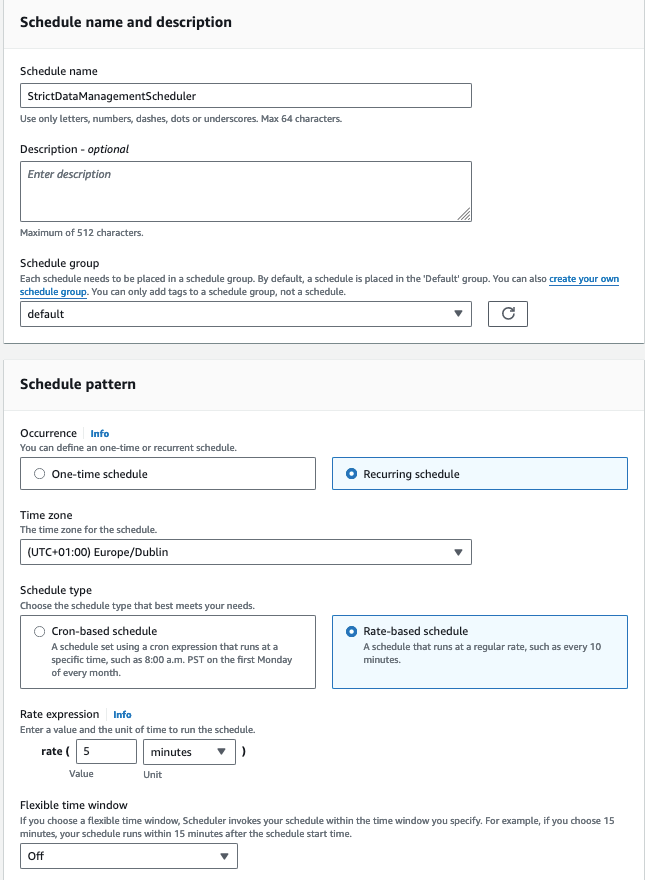Screen dimensions: 645x880
Task: Click the Flexible time window arrow icon
Action: tap(224, 856)
